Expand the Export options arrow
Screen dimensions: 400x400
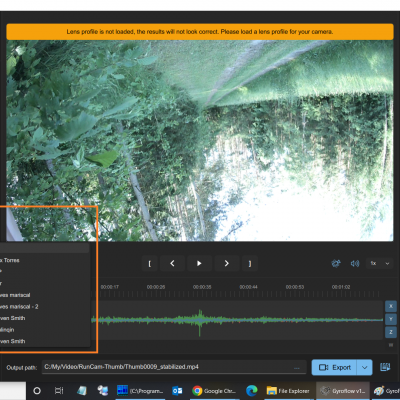click(x=365, y=367)
